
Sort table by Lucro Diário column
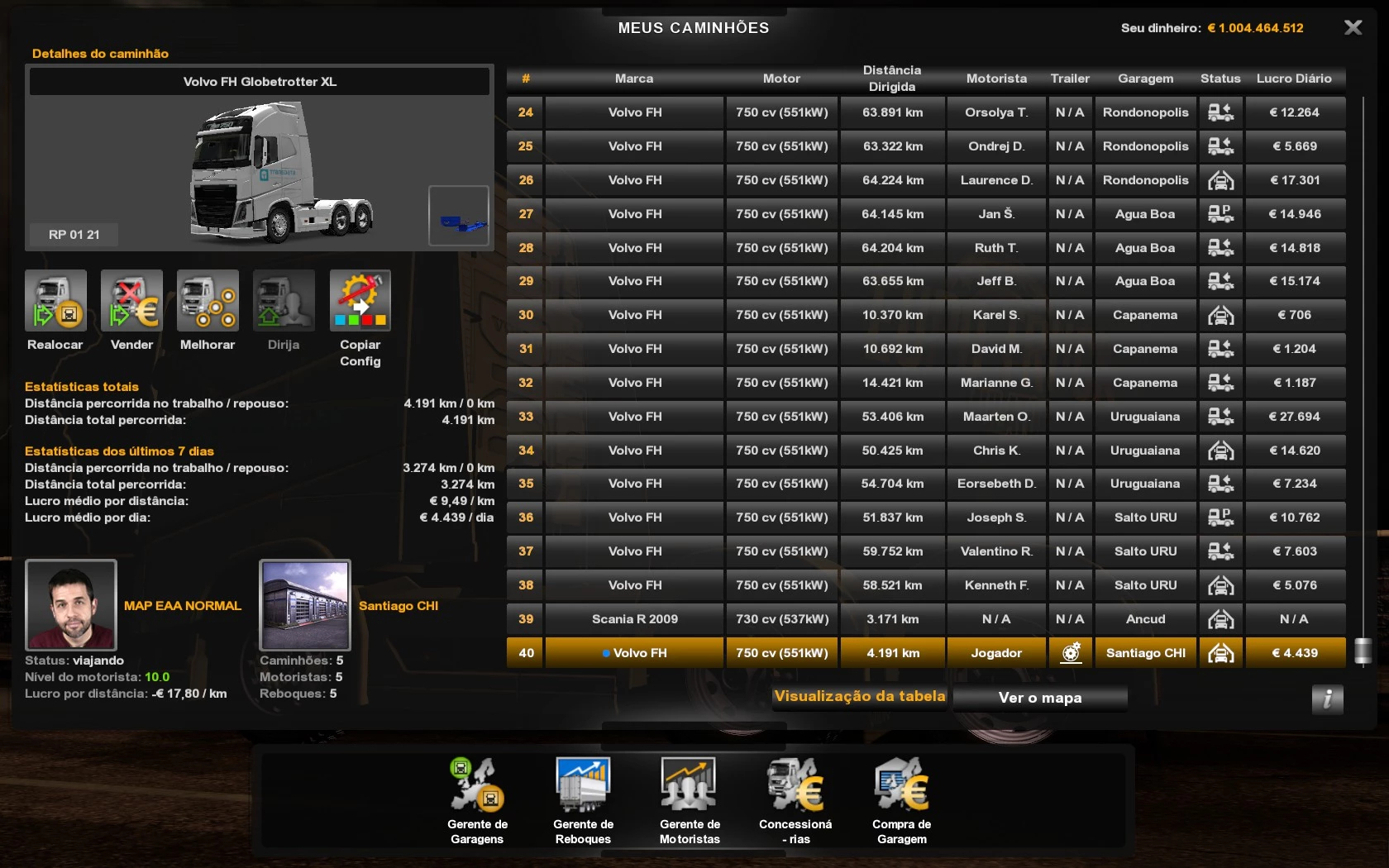point(1294,79)
